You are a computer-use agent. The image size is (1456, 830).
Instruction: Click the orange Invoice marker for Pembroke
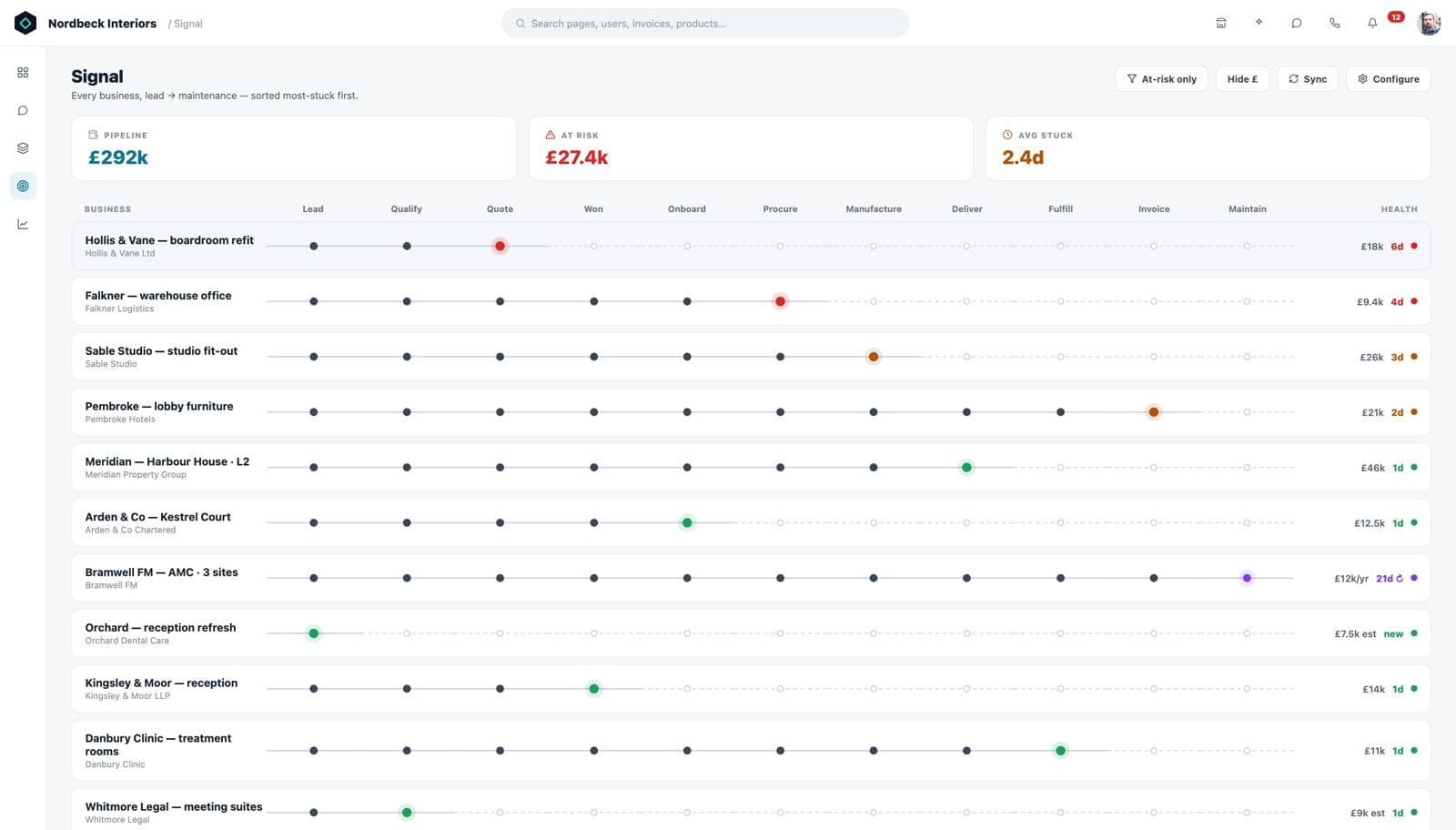click(1154, 412)
